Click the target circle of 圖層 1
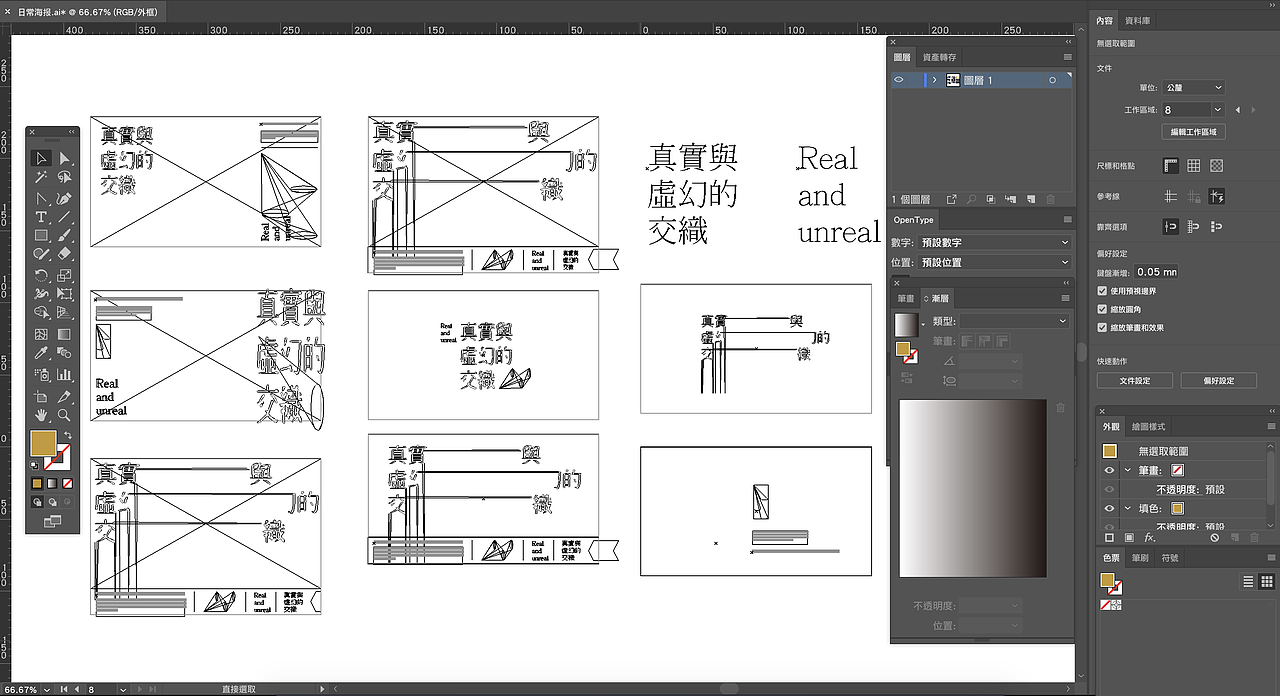The height and width of the screenshot is (696, 1280). [1053, 80]
